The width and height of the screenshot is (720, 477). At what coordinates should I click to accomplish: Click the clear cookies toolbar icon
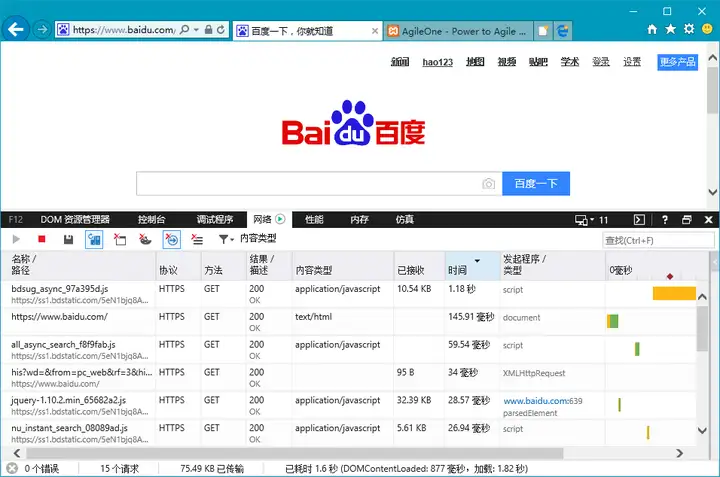[145, 239]
